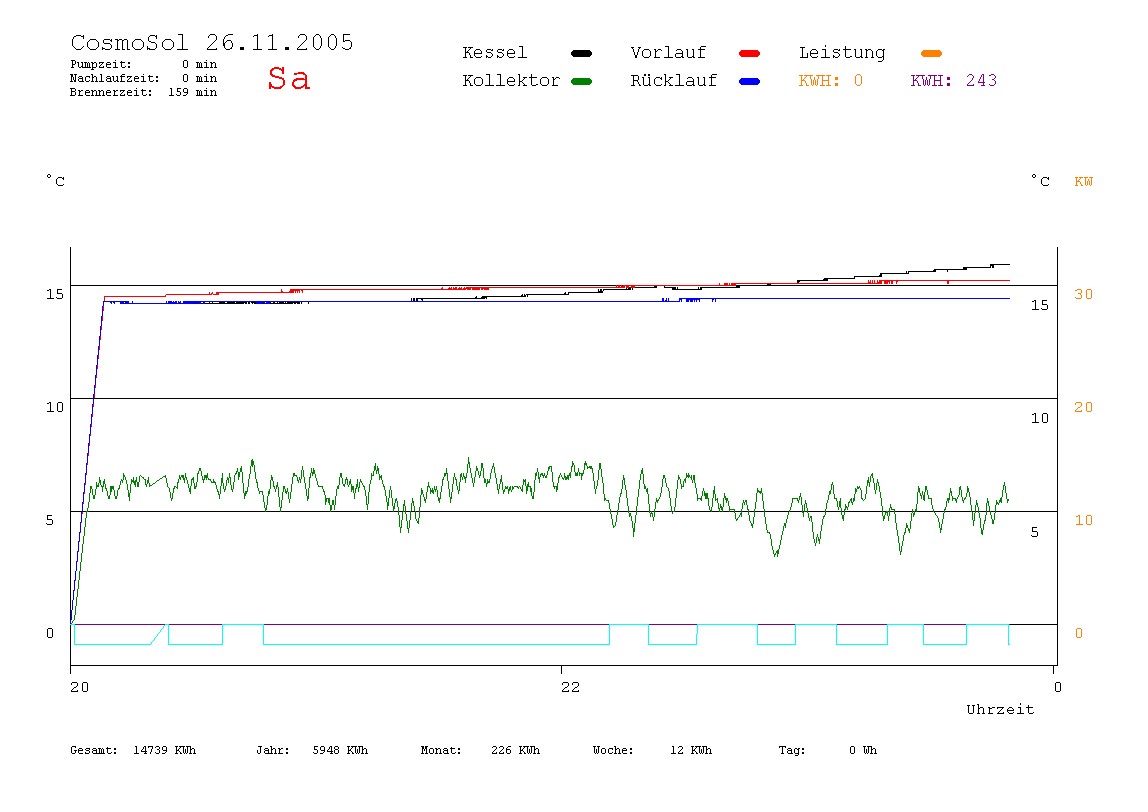Image resolution: width=1148 pixels, height=812 pixels.
Task: Click the time axis "0" midnight label
Action: pos(1057,687)
